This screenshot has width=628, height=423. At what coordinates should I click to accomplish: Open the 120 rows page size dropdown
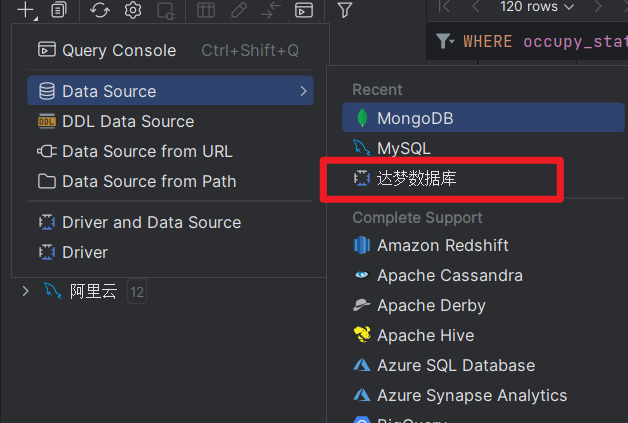[537, 7]
